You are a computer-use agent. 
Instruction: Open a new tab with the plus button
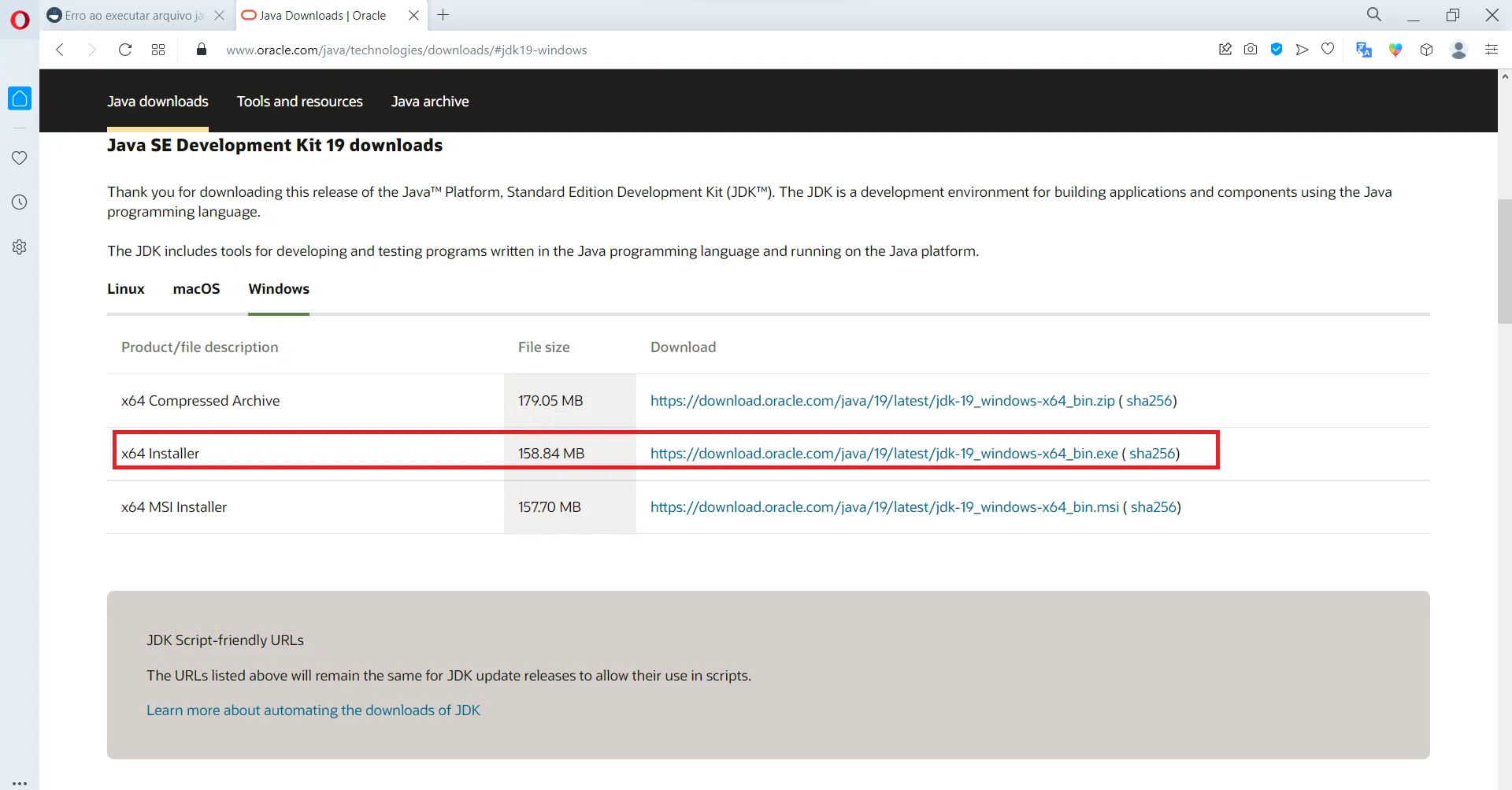tap(443, 15)
